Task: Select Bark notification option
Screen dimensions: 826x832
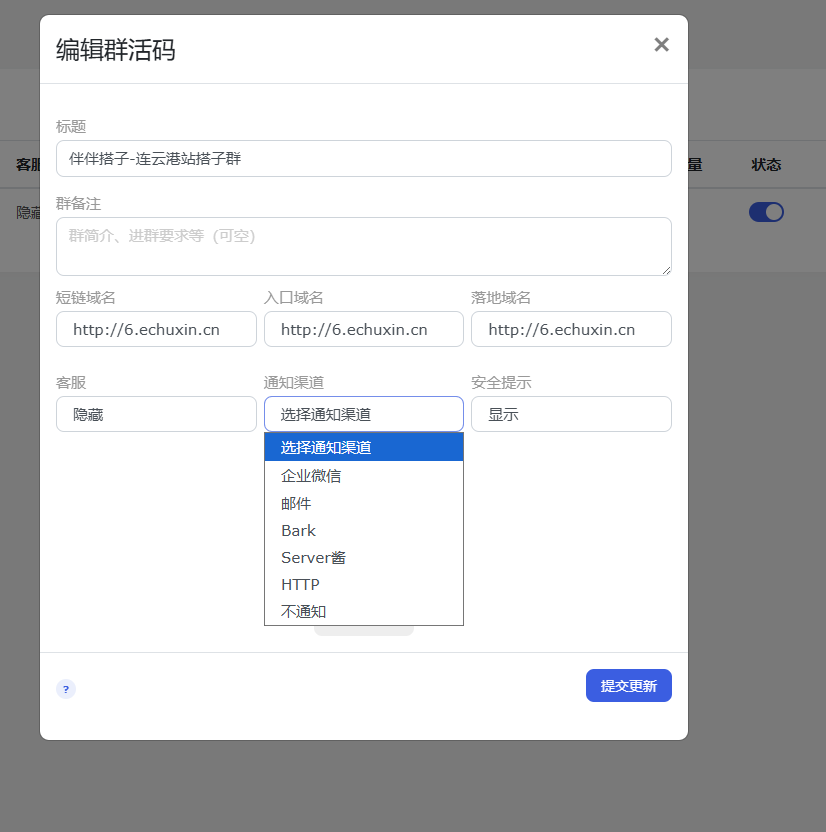Action: click(297, 530)
